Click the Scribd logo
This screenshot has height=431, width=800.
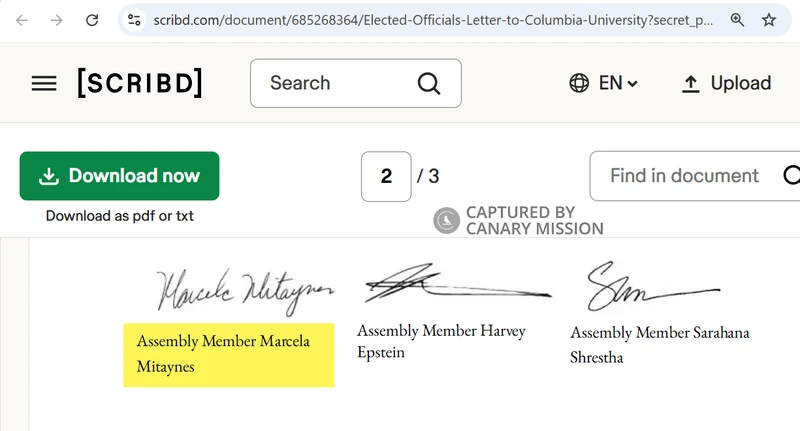pyautogui.click(x=140, y=84)
